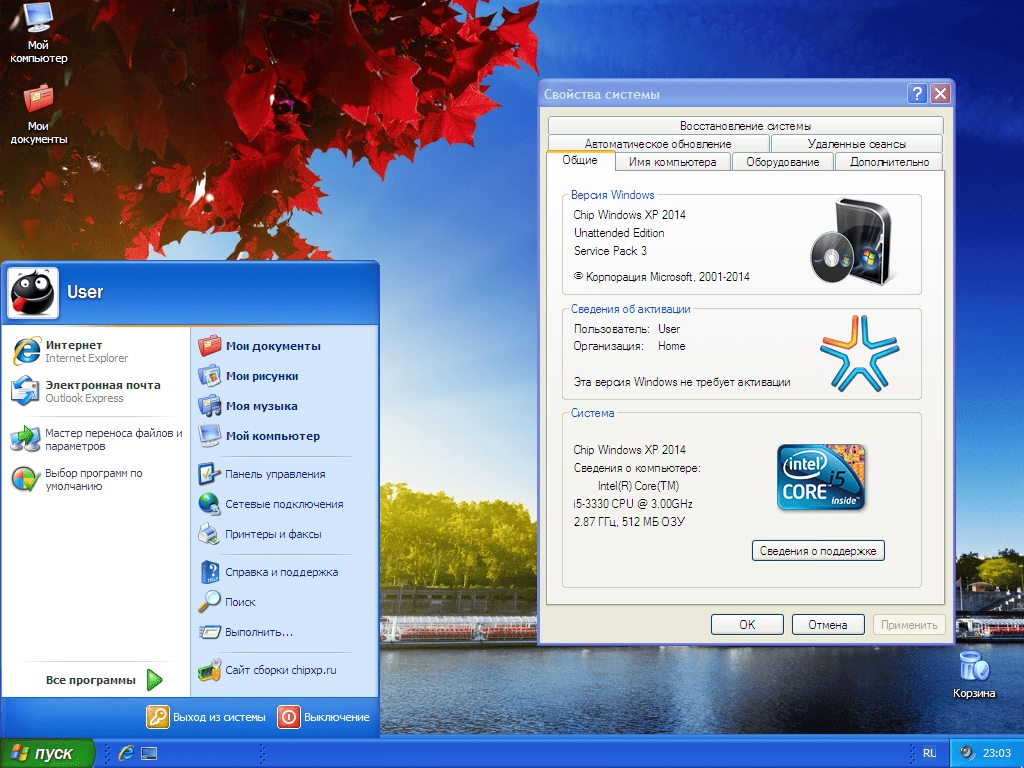This screenshot has width=1024, height=768.
Task: Click the tray icon beside the clock
Action: coord(967,753)
